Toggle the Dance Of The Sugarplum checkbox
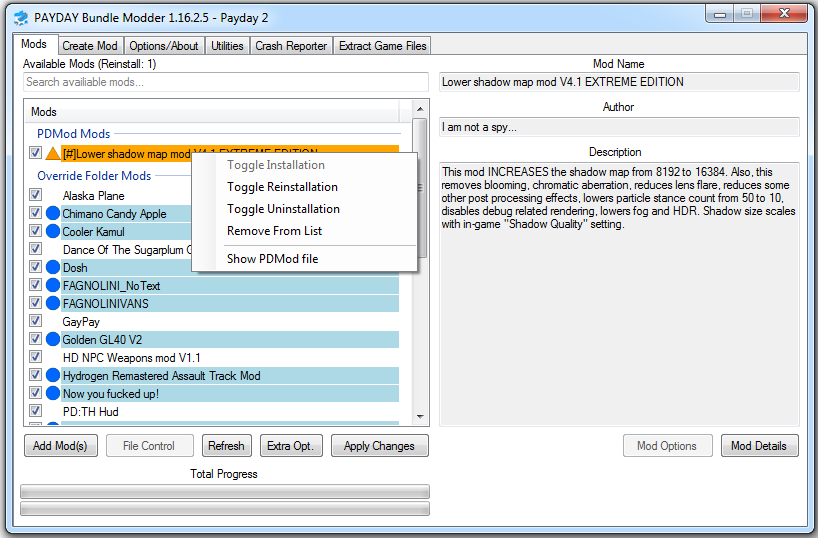818x538 pixels. coord(35,249)
